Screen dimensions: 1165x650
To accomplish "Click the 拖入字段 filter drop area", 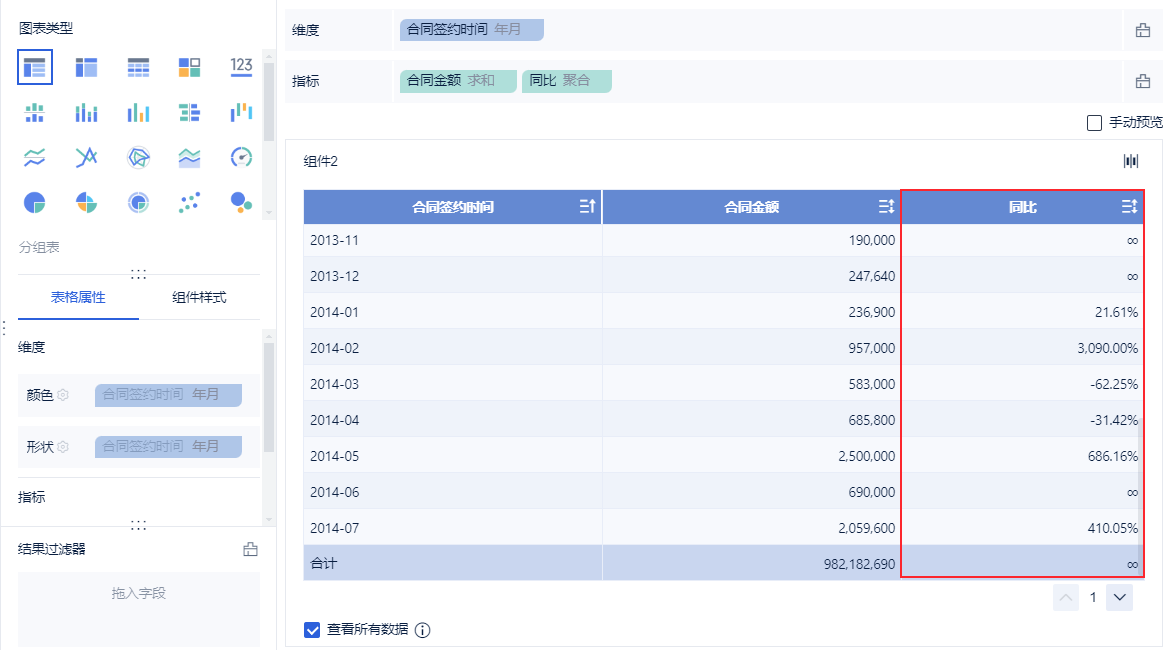I will [138, 594].
